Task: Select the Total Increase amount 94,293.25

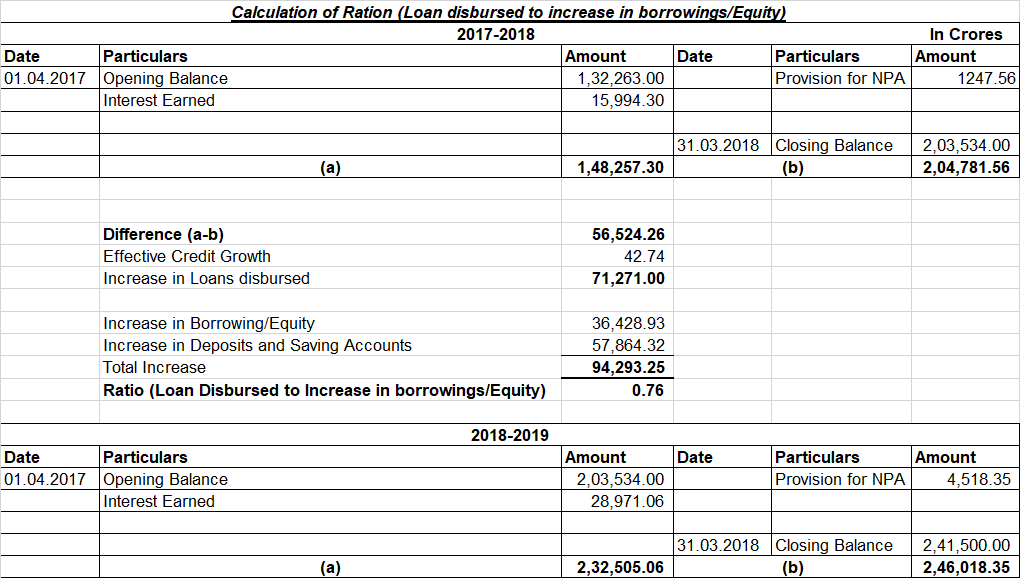Action: [628, 368]
